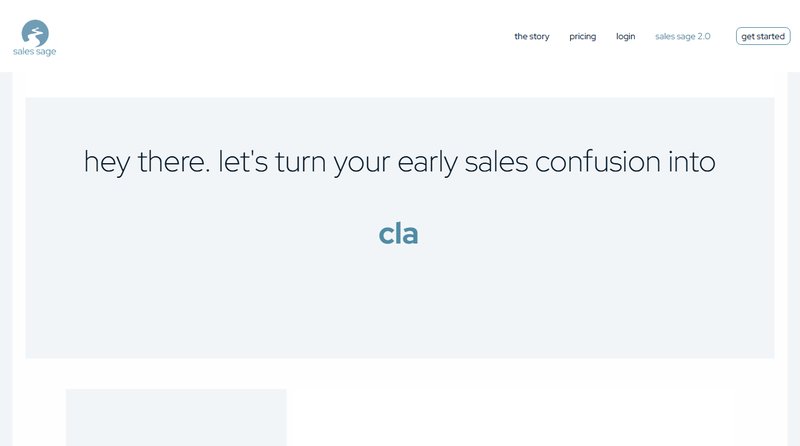Image resolution: width=800 pixels, height=446 pixels.
Task: Click the gray card below the hero
Action: (176, 417)
